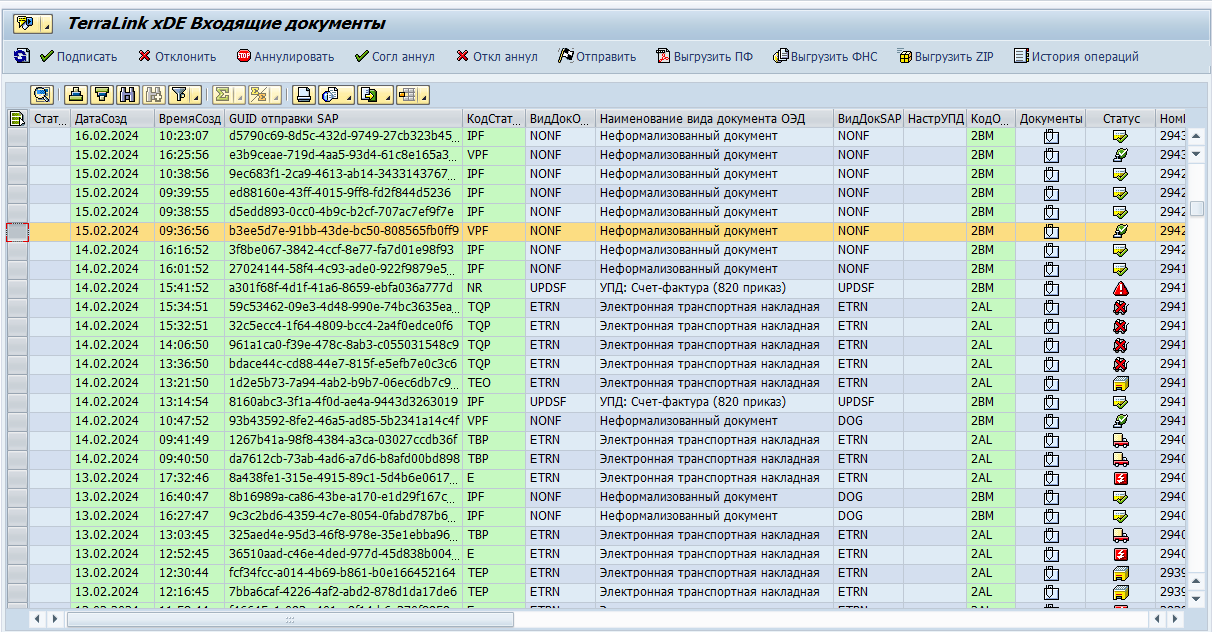Viewport: 1212px width, 632px height.
Task: Click the Sort descending icon
Action: (101, 95)
